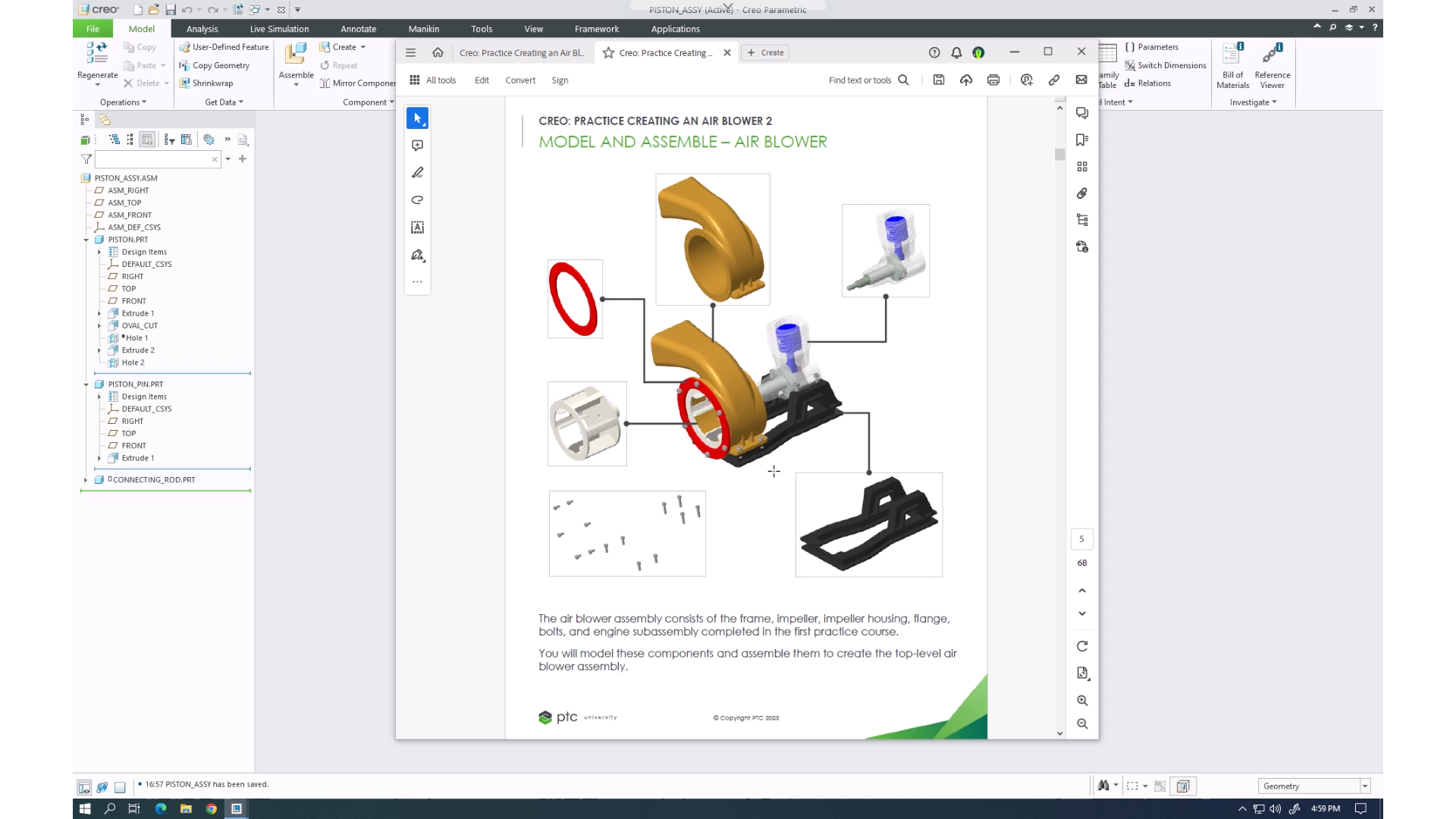This screenshot has height=819, width=1456.
Task: Show PDF page thumbnails panel
Action: click(1082, 167)
